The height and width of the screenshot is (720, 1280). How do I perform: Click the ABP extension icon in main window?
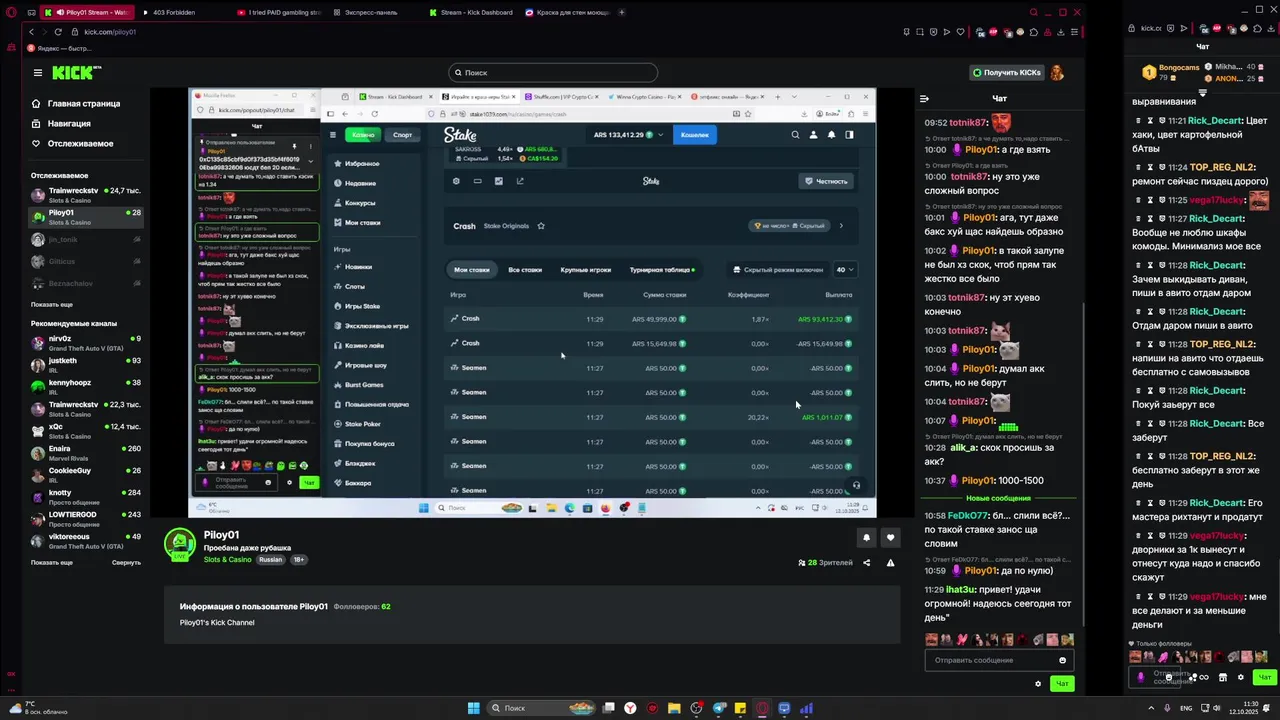993,32
